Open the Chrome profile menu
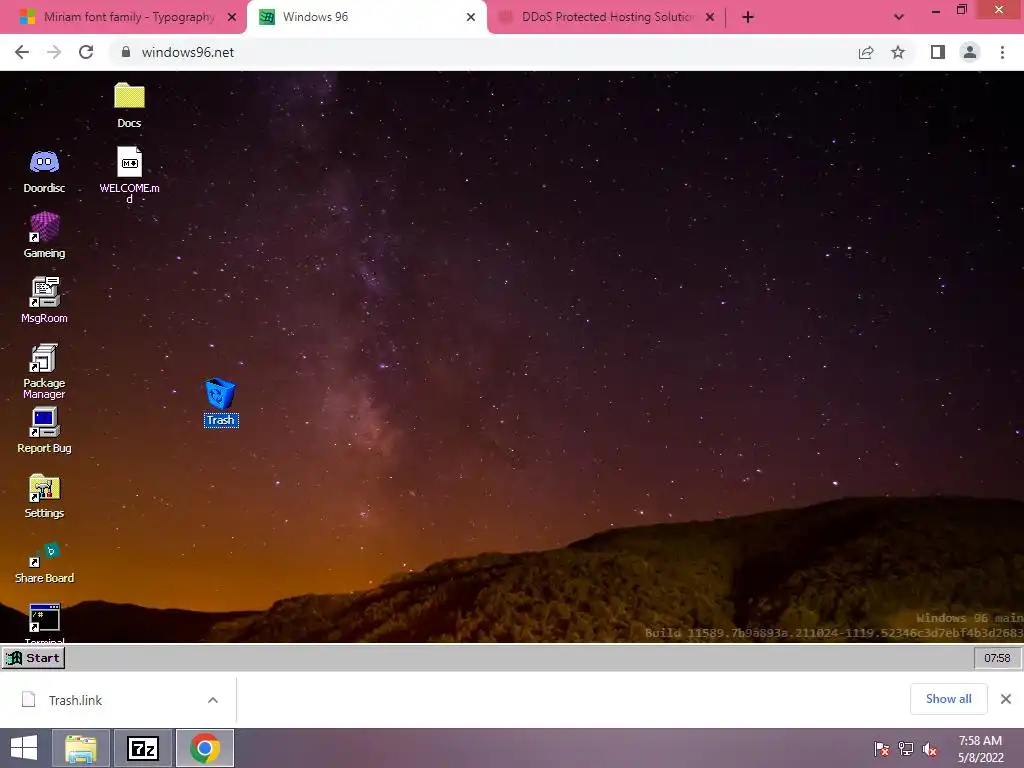The width and height of the screenshot is (1024, 768). (x=970, y=52)
